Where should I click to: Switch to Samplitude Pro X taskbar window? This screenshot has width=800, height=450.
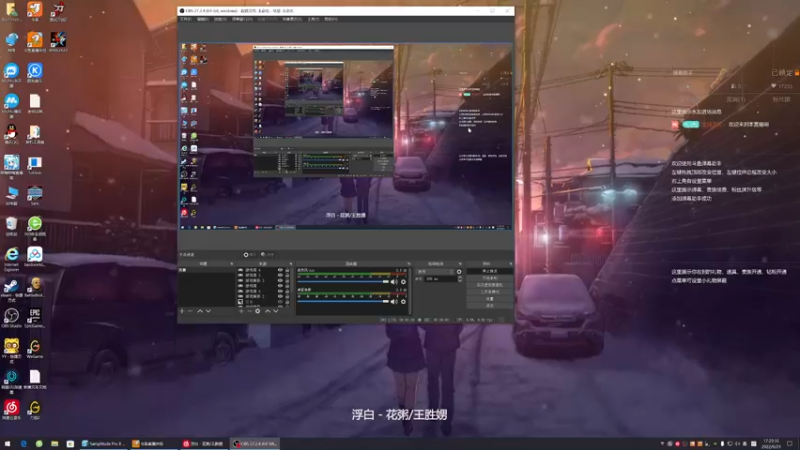click(x=104, y=444)
